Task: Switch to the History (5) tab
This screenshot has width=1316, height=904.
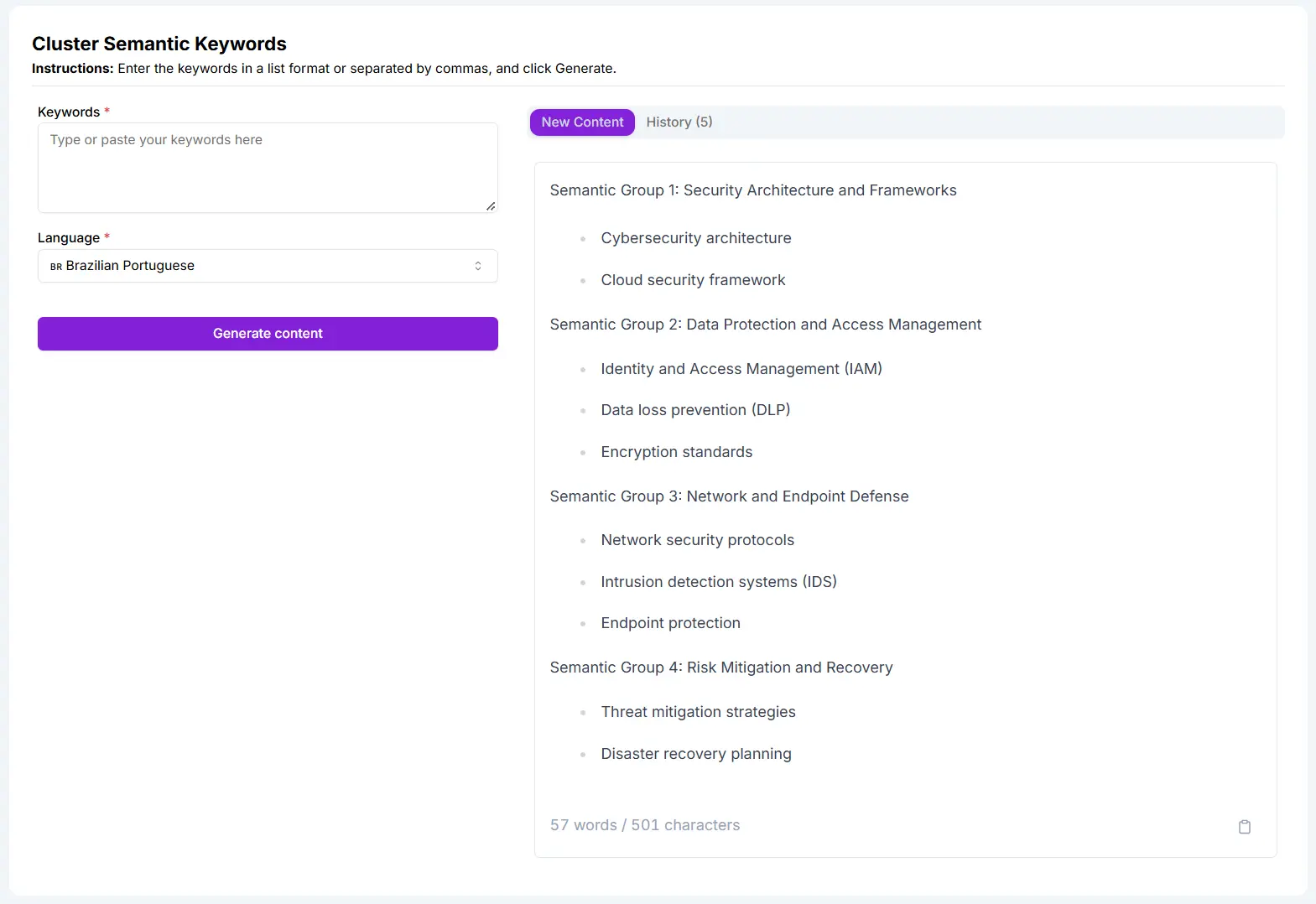Action: pyautogui.click(x=679, y=122)
